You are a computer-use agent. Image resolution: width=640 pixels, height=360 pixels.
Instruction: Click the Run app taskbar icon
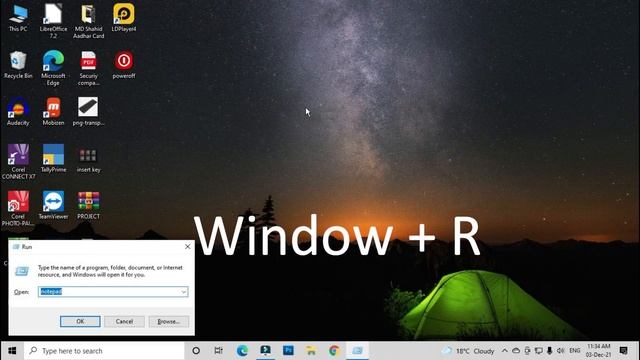pos(358,351)
